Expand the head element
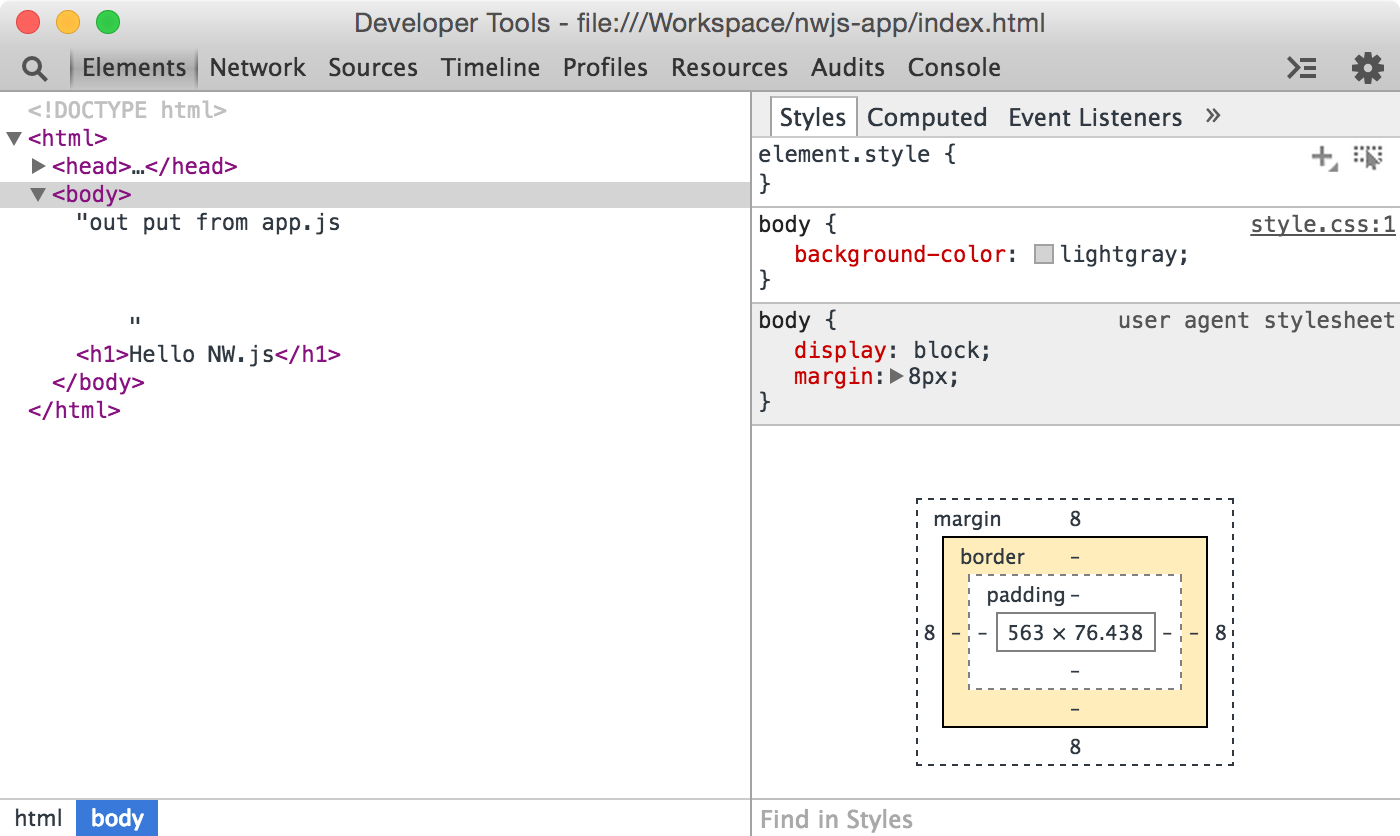The width and height of the screenshot is (1400, 836). (x=39, y=166)
